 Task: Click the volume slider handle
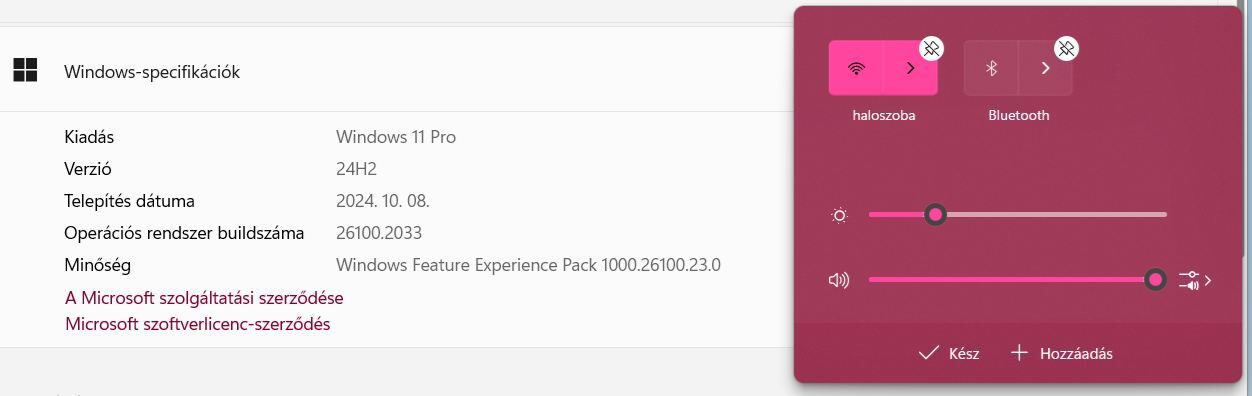pos(1156,280)
